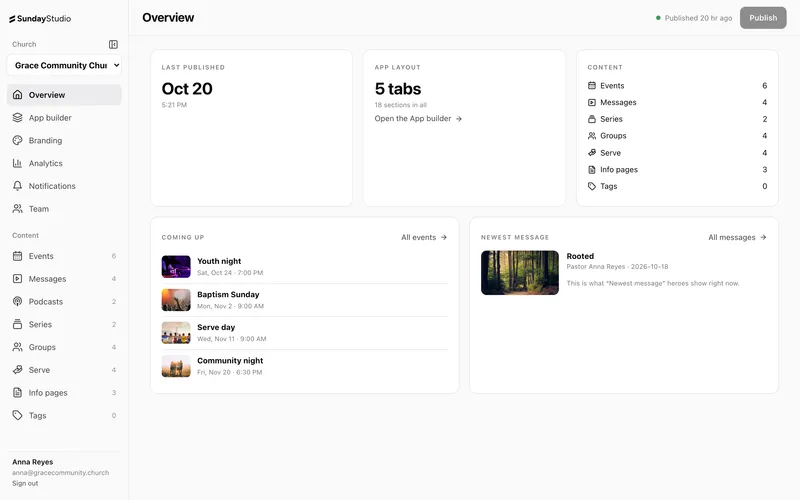Click the Community night event title
The height and width of the screenshot is (500, 800).
(230, 360)
